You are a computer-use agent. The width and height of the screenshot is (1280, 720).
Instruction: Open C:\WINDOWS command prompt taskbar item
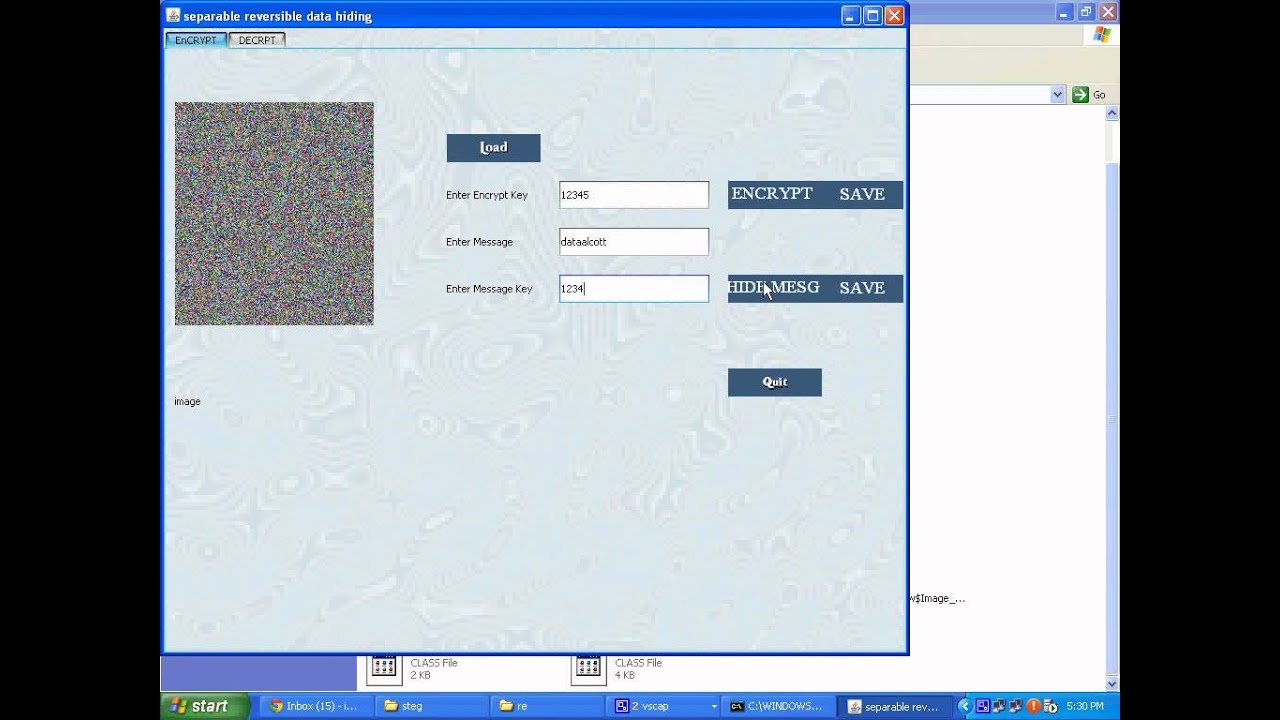[780, 706]
